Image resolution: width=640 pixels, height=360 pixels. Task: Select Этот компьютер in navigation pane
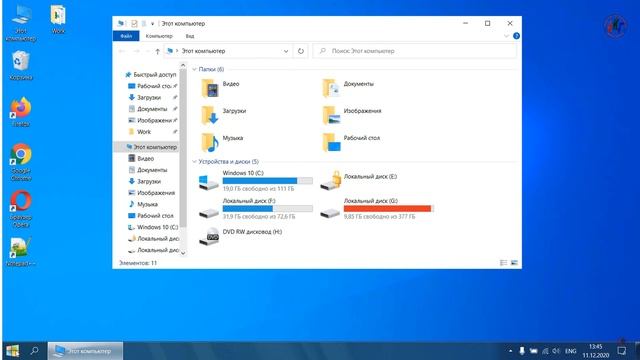[150, 147]
